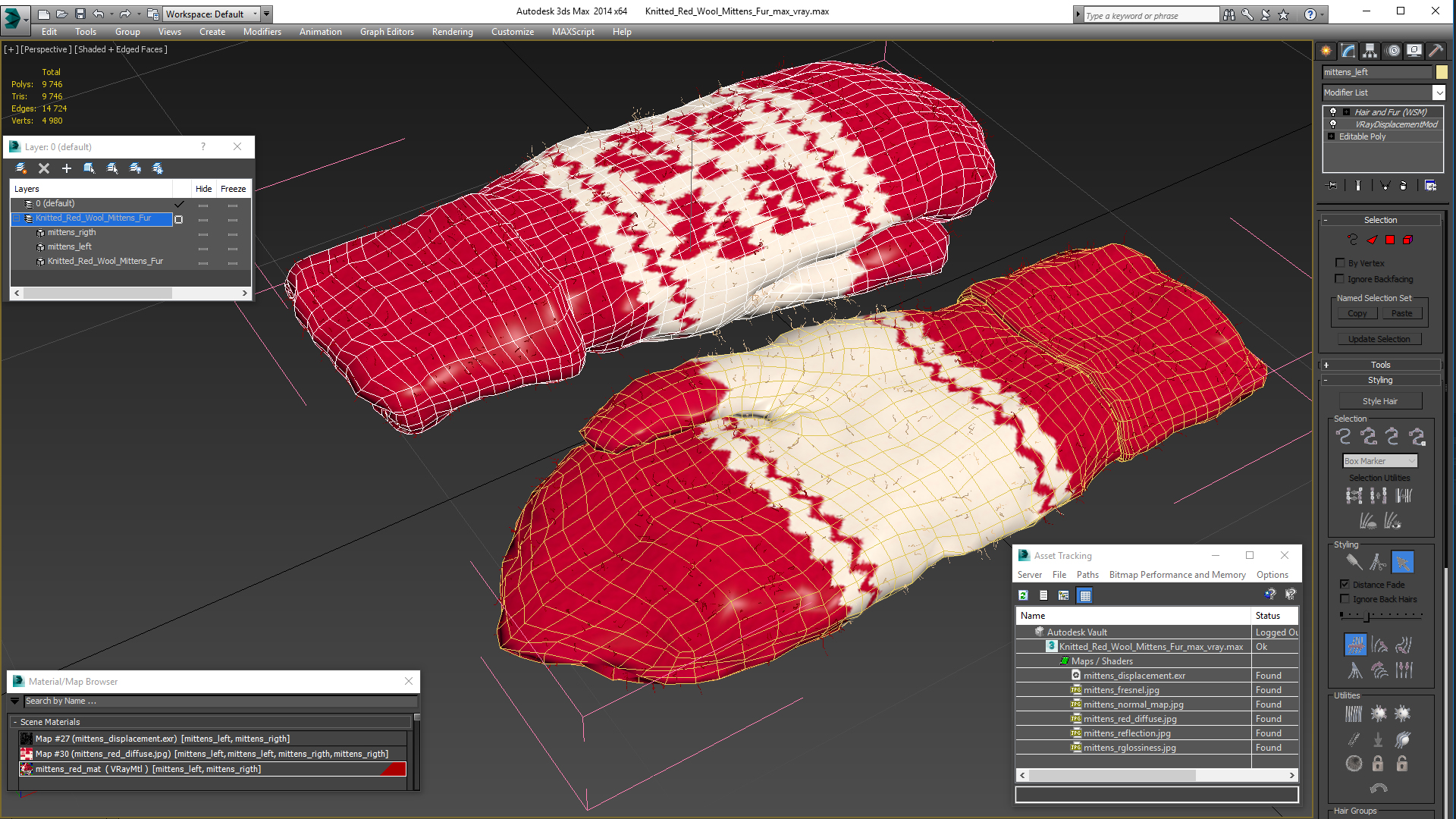Image resolution: width=1456 pixels, height=819 pixels.
Task: Click Select Highlighted Objects and Layers icon
Action: click(89, 168)
